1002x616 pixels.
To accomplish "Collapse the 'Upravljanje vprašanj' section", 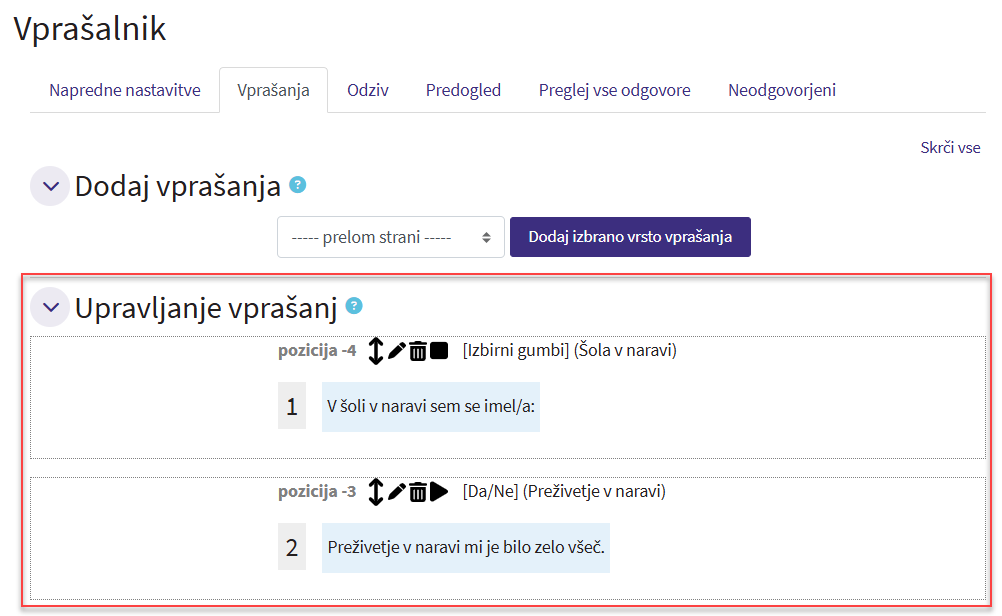I will tap(50, 307).
